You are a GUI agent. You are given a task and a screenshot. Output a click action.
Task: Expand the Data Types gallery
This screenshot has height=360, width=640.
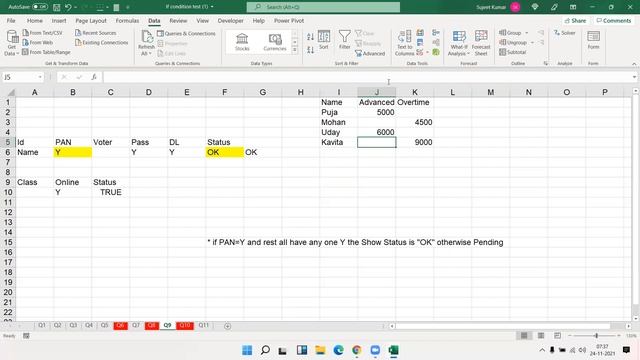295,50
